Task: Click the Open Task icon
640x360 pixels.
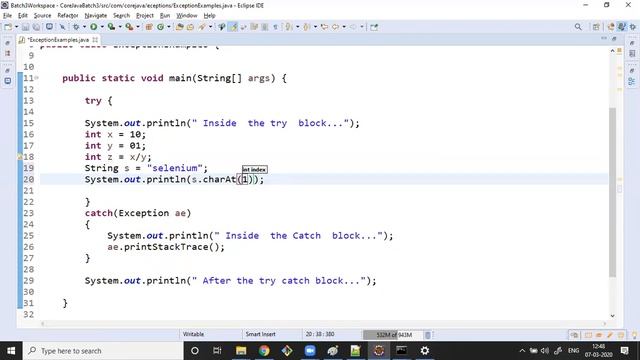Action: [x=190, y=27]
